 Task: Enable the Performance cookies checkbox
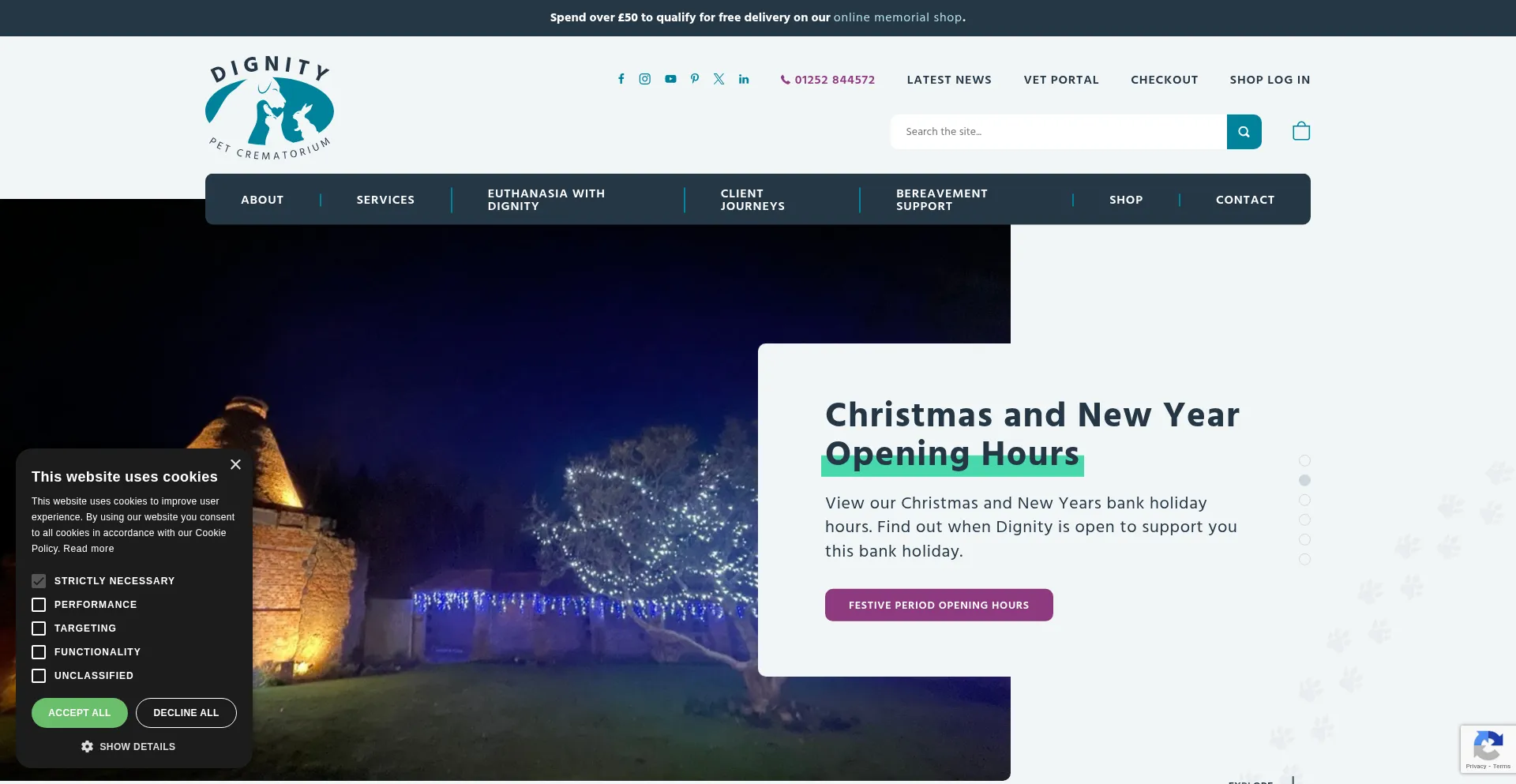[x=39, y=604]
